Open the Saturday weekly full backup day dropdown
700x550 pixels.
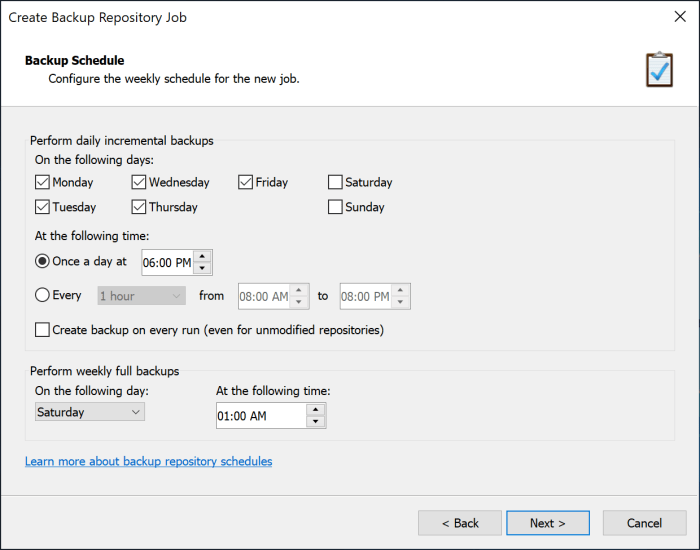tap(90, 412)
